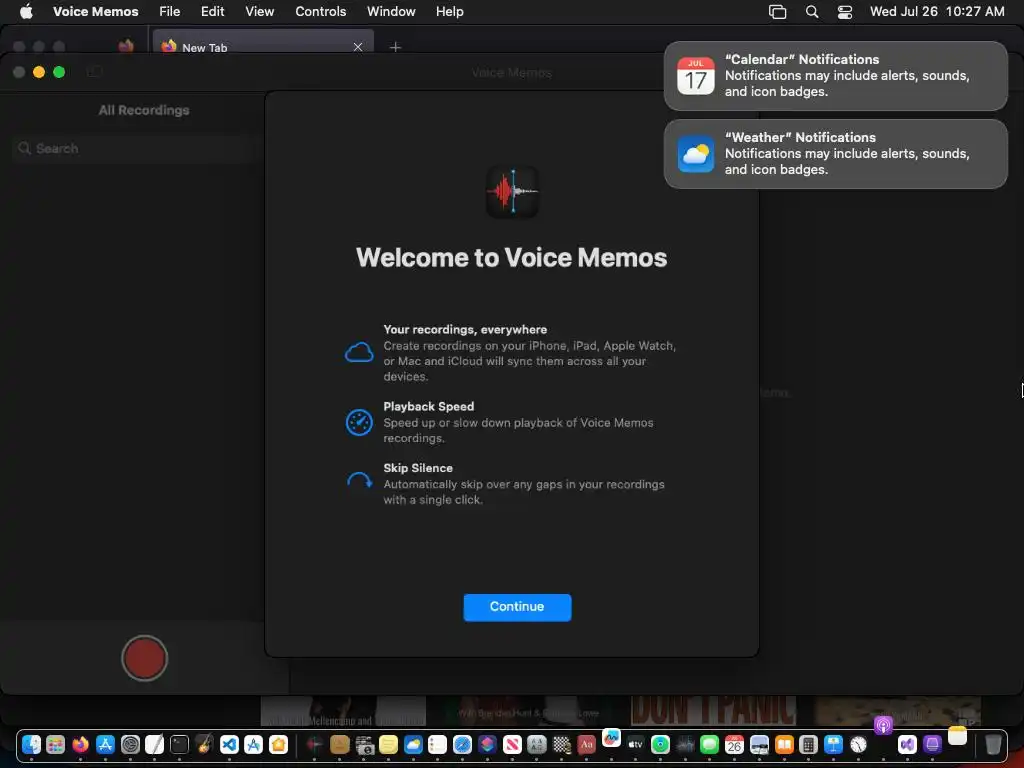Open App Store from the Dock
This screenshot has height=768, width=1024.
pyautogui.click(x=105, y=744)
